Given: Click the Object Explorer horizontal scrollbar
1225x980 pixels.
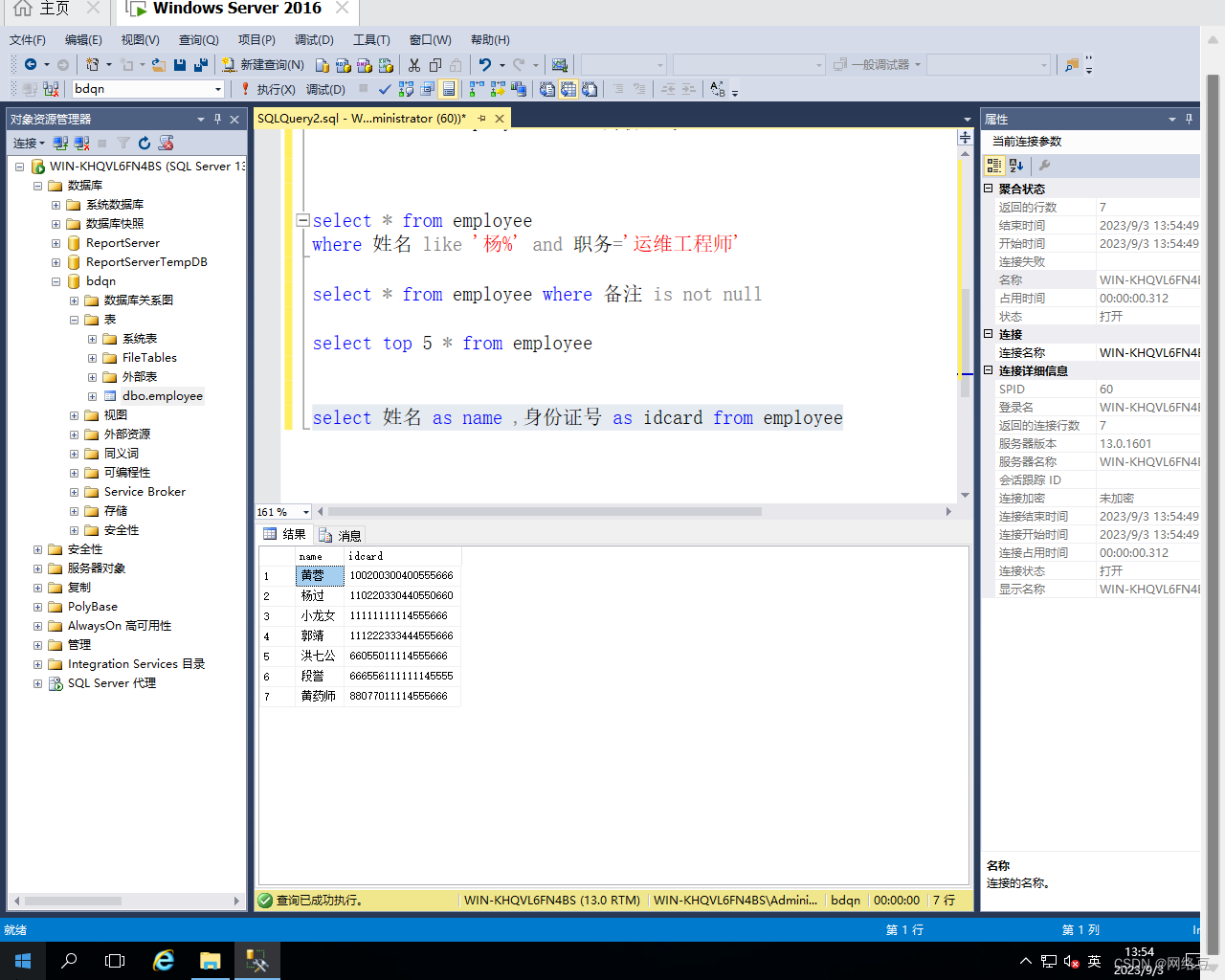Looking at the screenshot, I should [x=73, y=901].
